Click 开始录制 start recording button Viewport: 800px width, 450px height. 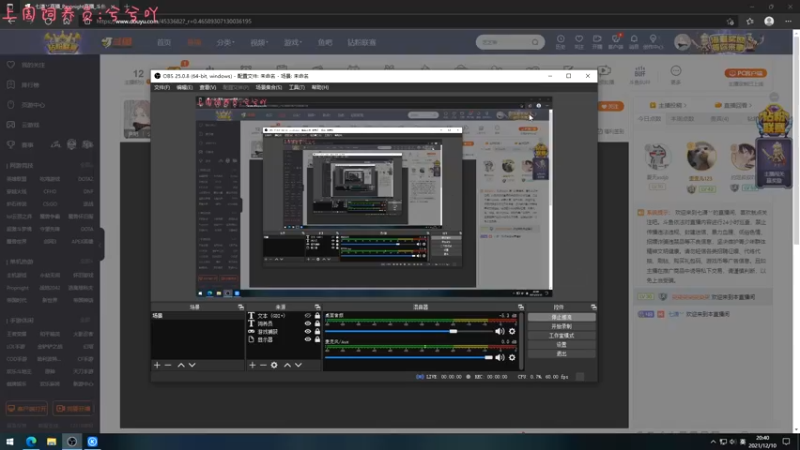pyautogui.click(x=561, y=327)
